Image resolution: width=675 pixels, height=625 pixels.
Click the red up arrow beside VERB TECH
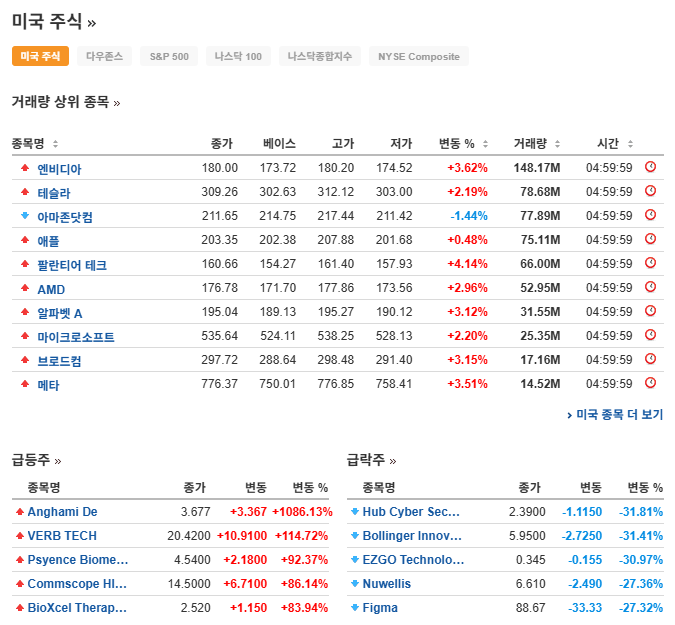click(19, 536)
